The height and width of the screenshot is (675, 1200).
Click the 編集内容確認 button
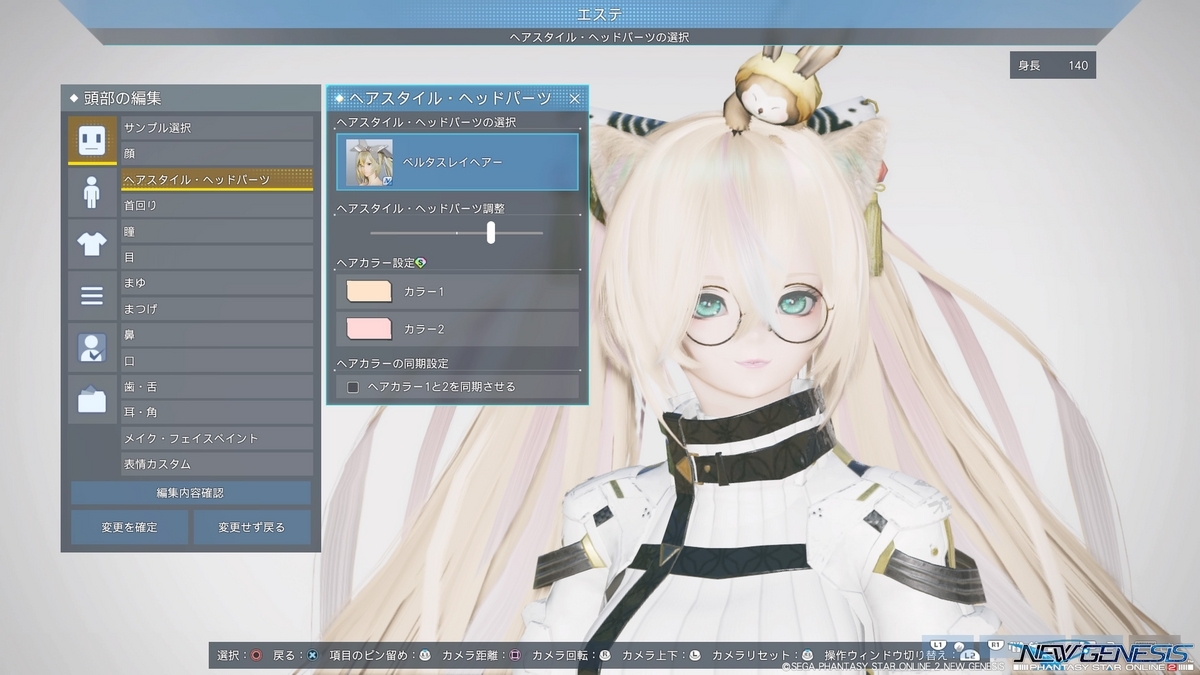point(190,493)
